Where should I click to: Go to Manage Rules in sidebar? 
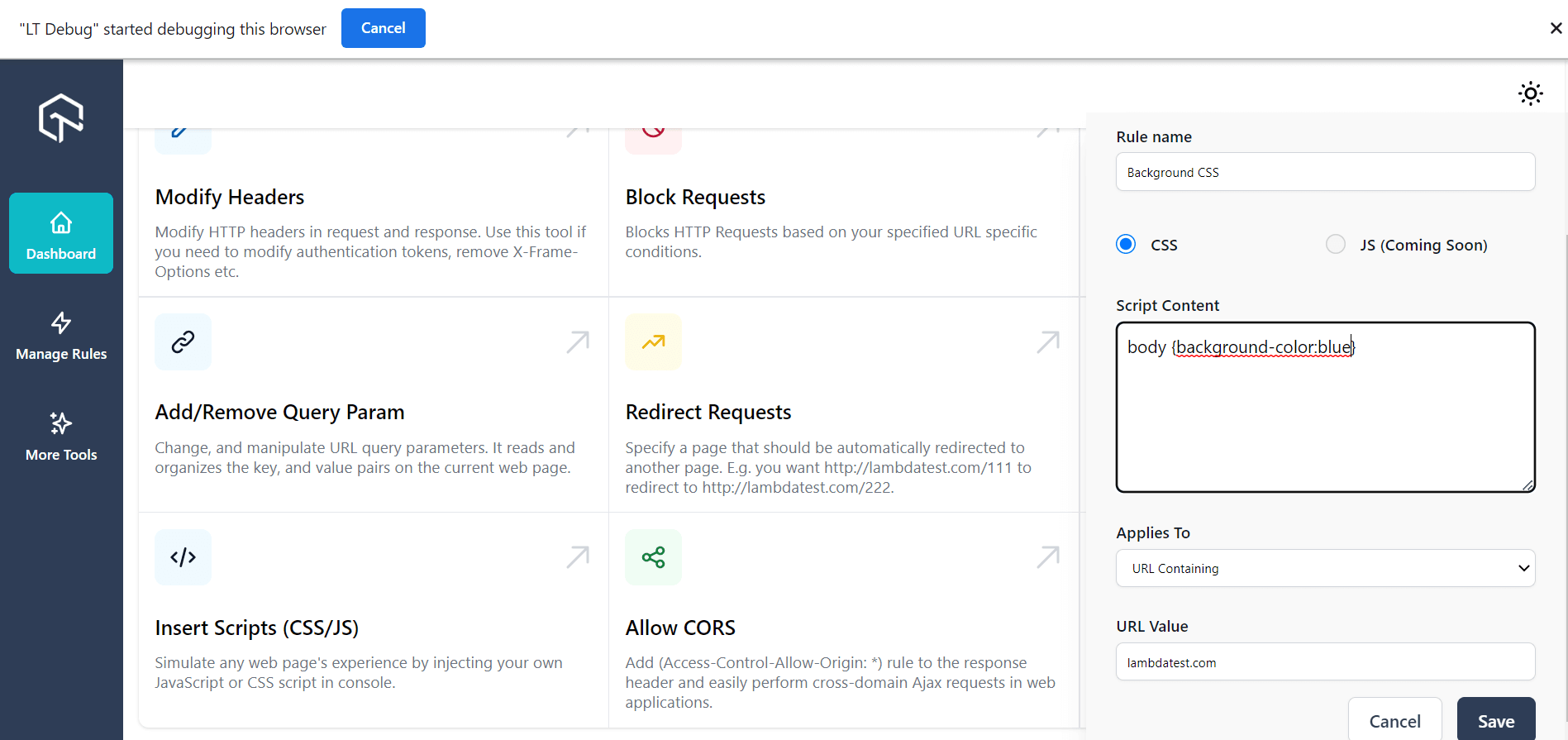coord(61,335)
